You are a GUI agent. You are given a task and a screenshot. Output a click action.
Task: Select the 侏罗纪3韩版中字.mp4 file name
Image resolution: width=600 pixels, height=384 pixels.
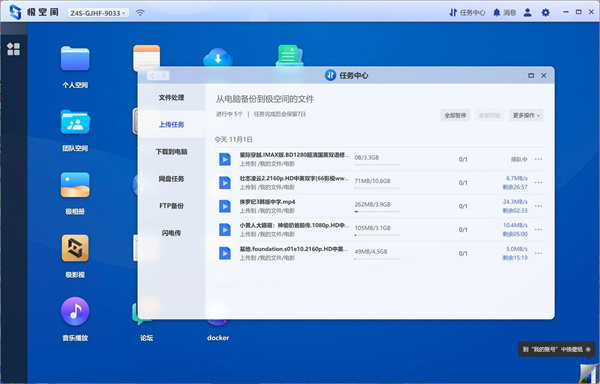click(267, 202)
